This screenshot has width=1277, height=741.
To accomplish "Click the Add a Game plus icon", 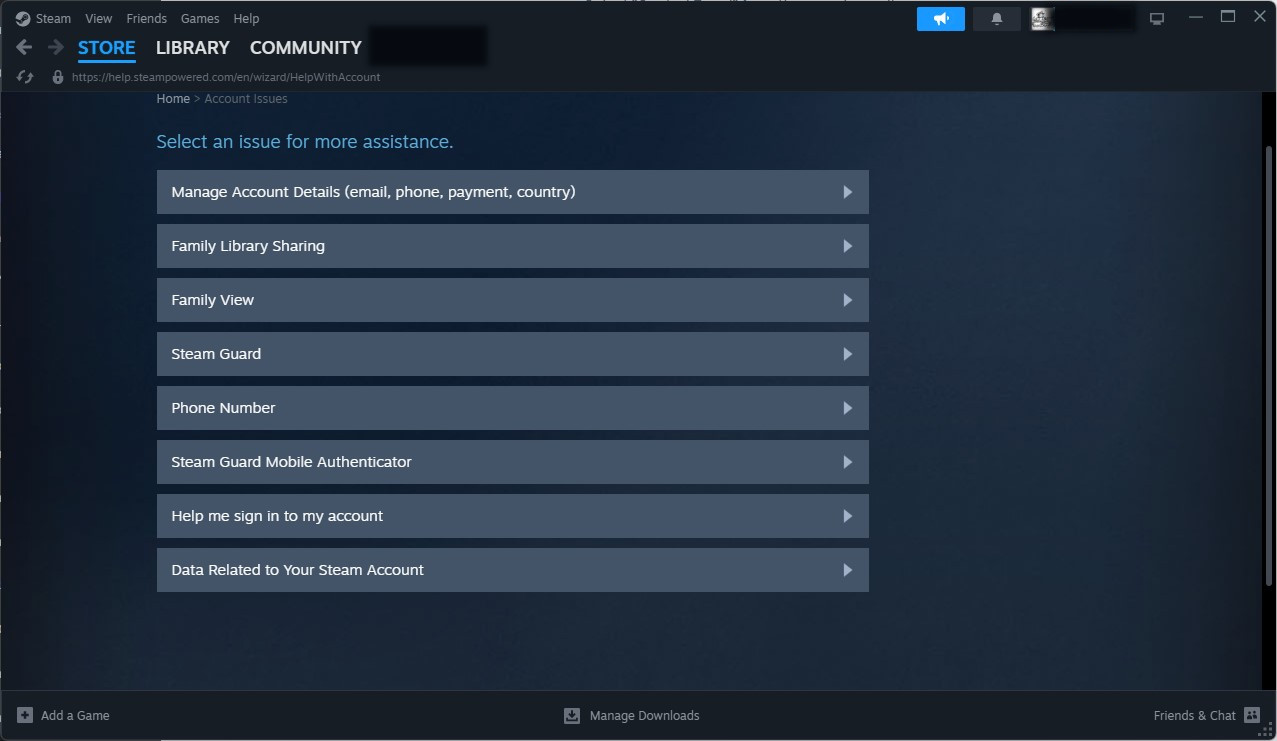I will tap(25, 715).
